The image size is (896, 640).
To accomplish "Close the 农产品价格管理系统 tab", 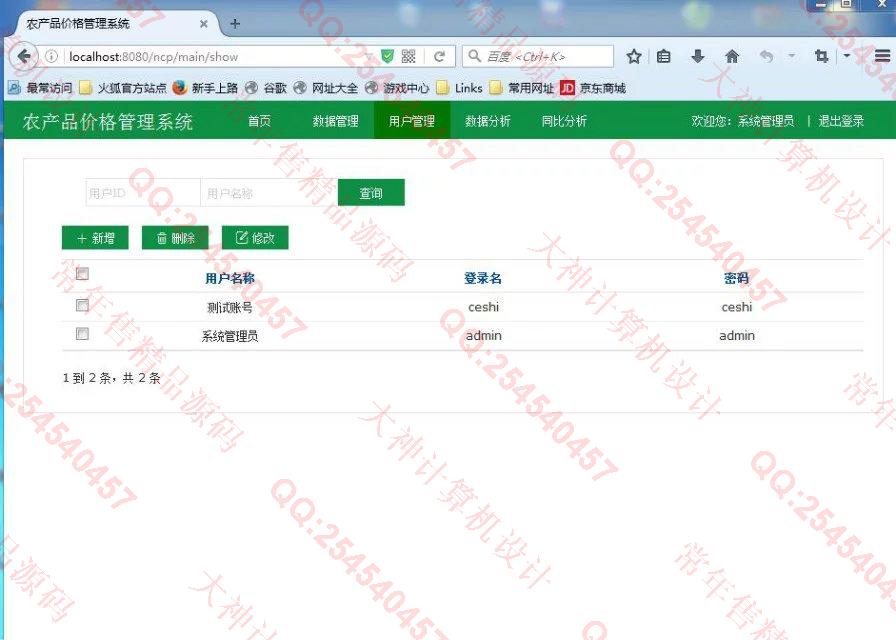I will pos(203,24).
